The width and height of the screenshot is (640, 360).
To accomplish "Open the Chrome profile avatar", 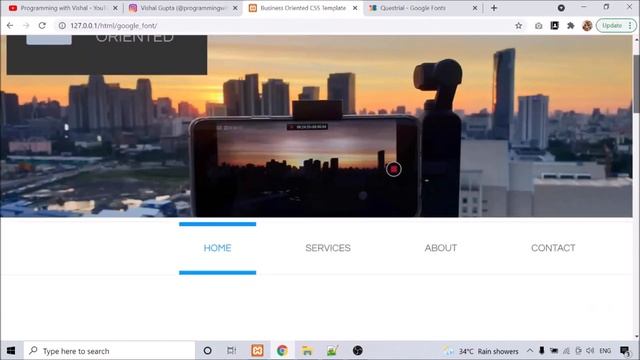I will pyautogui.click(x=587, y=26).
